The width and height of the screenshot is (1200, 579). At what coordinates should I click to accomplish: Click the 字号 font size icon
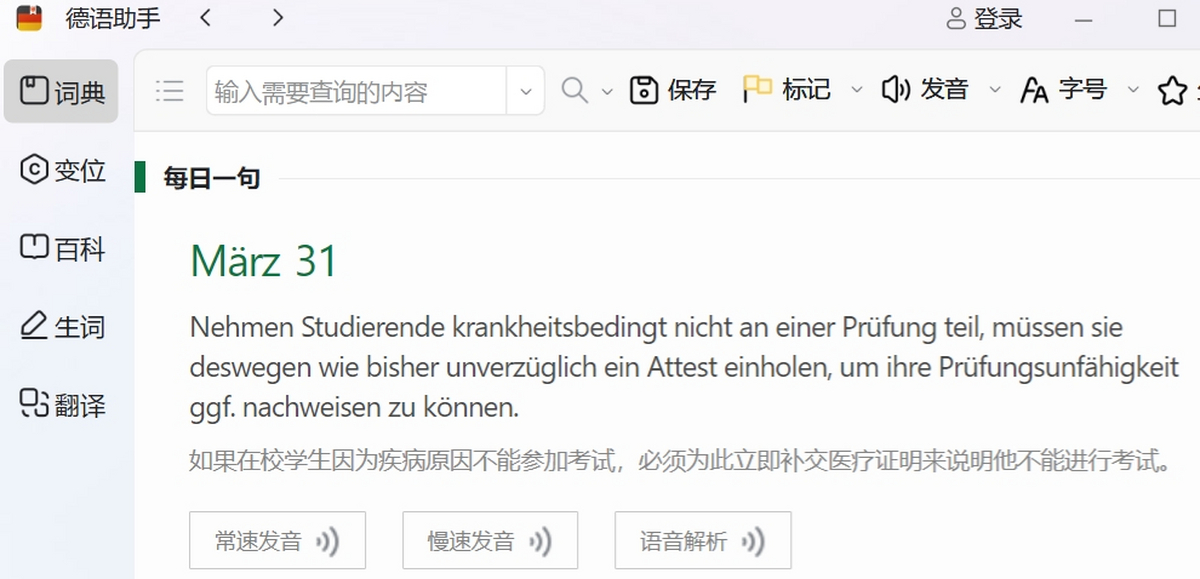1034,91
